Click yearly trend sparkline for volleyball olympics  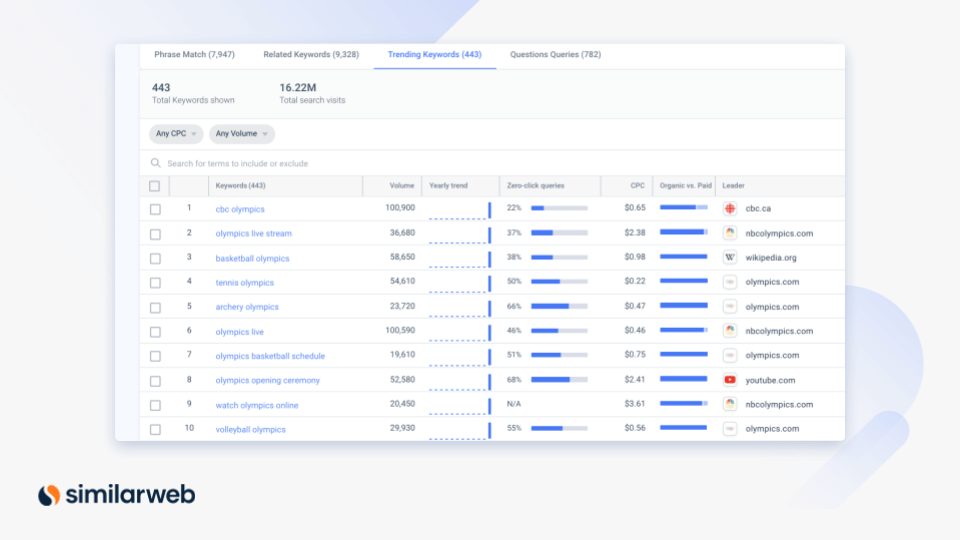click(460, 430)
